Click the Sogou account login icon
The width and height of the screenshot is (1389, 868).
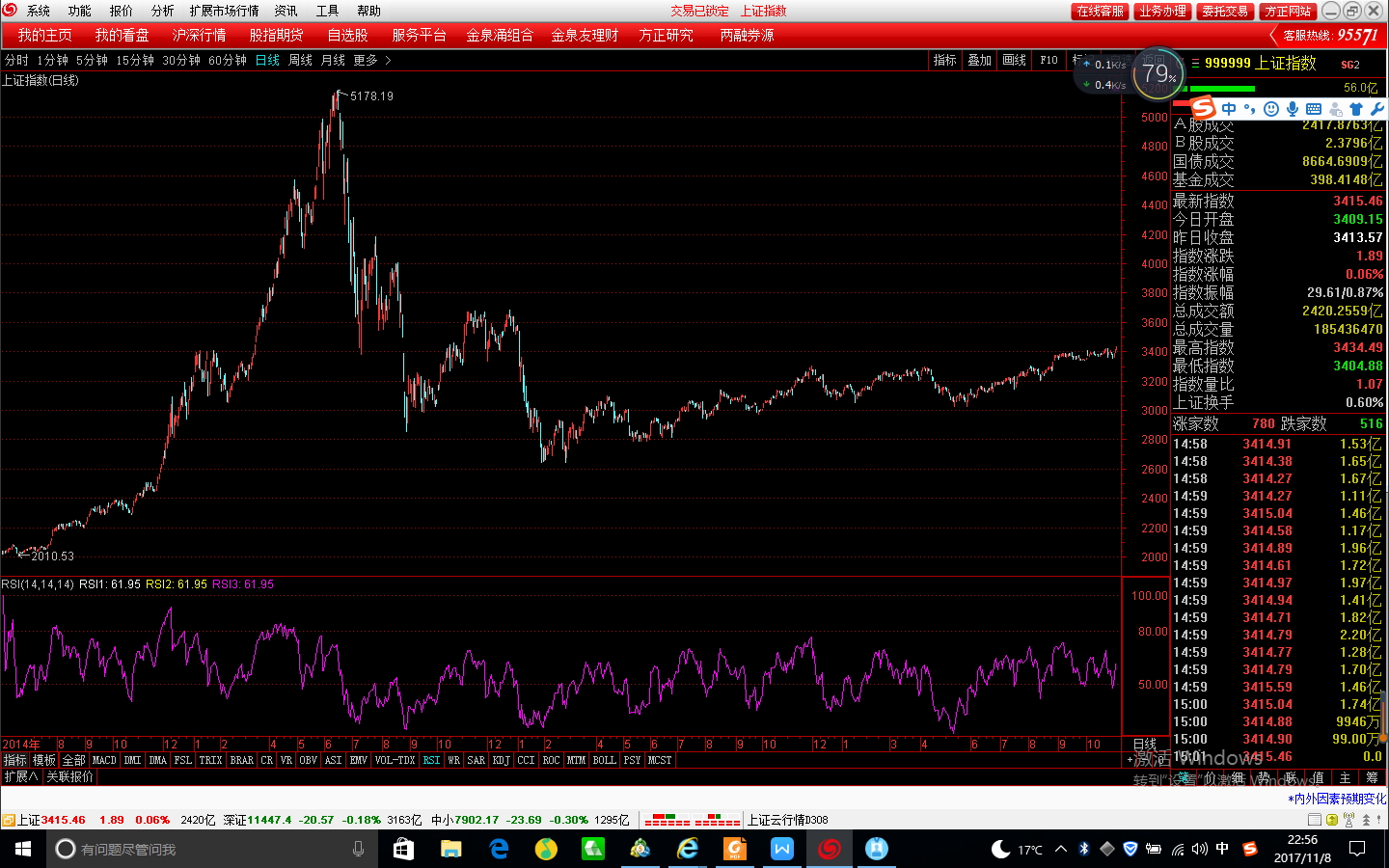pos(1335,109)
